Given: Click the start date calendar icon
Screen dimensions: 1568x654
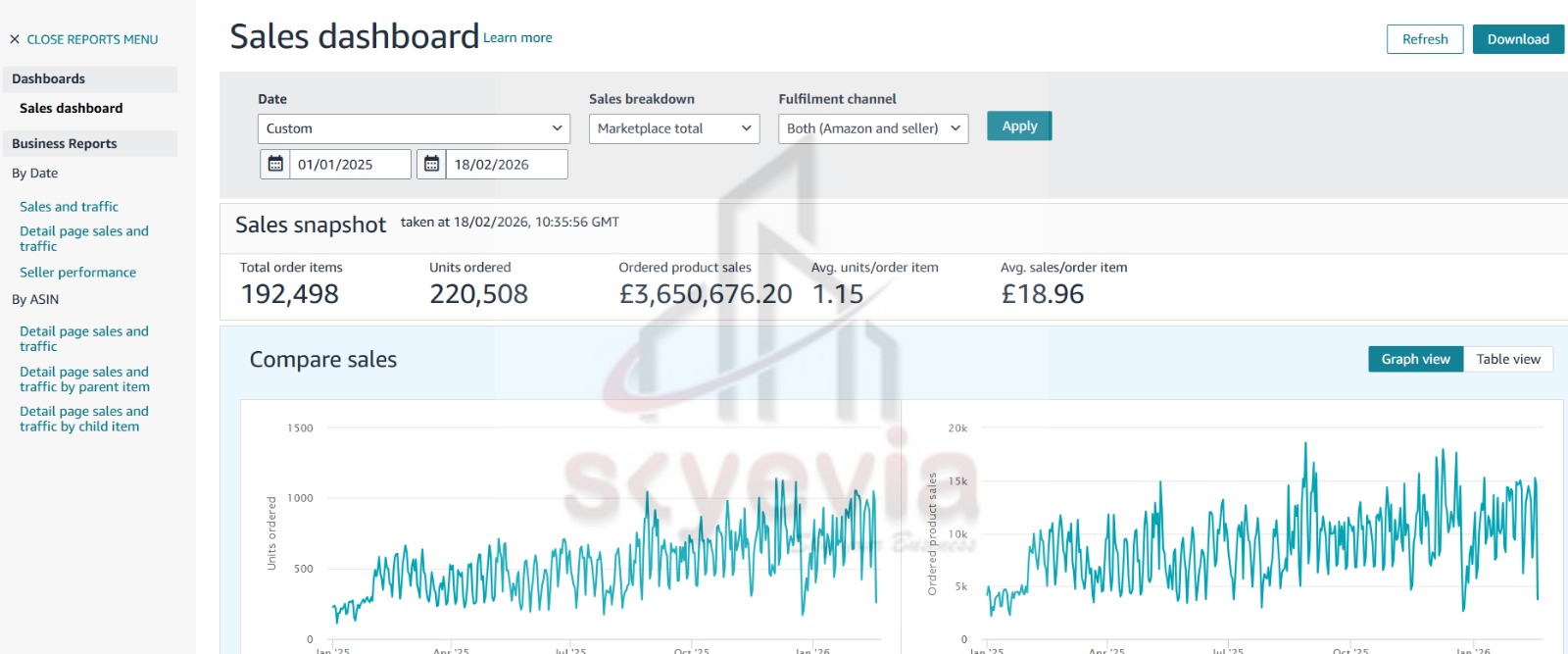Looking at the screenshot, I should [x=275, y=164].
